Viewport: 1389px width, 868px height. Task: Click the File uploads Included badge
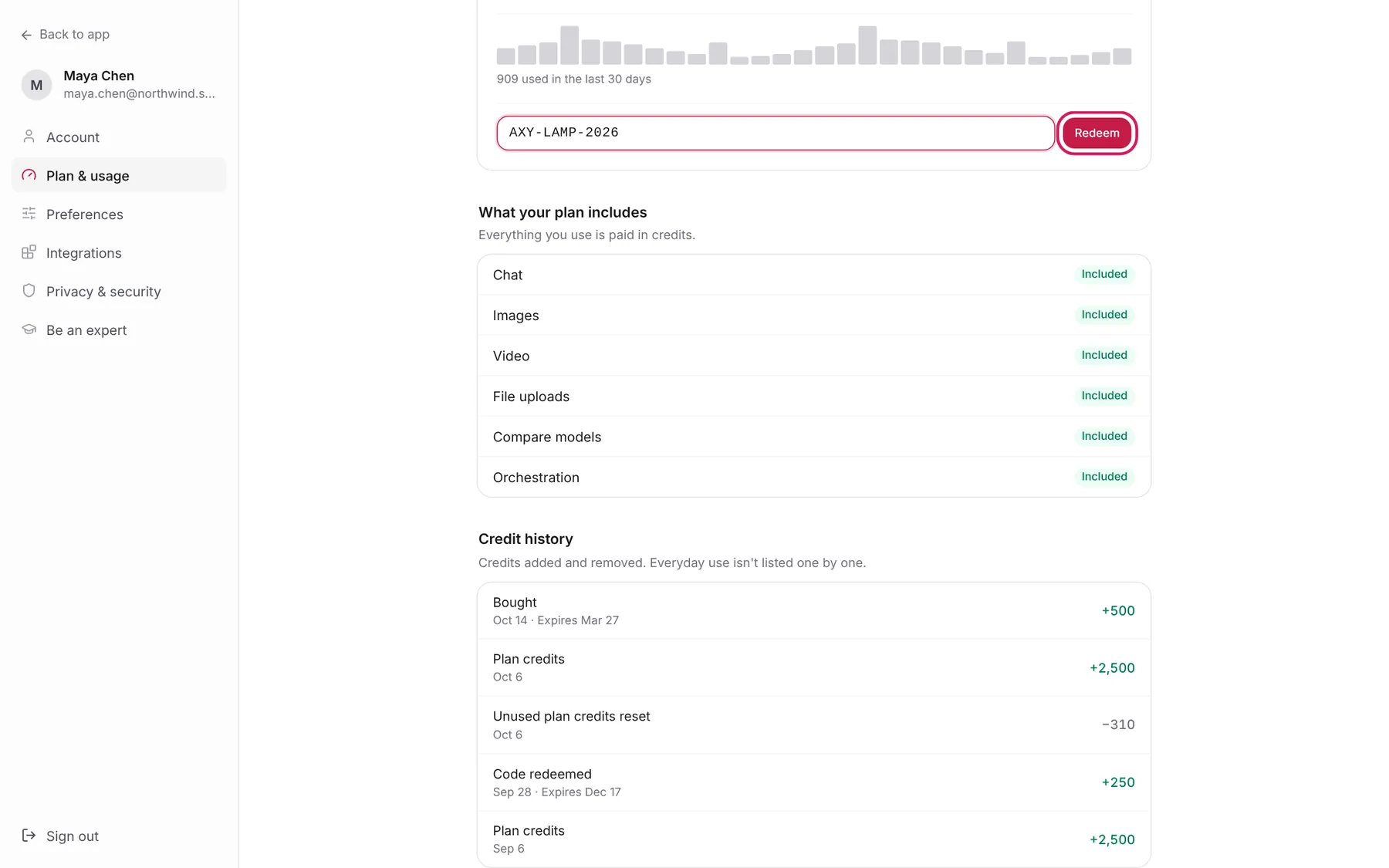point(1104,396)
